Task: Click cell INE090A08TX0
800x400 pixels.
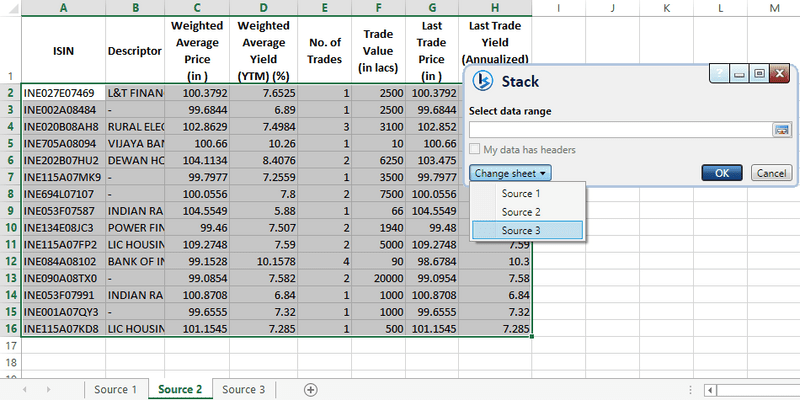Action: (63, 278)
